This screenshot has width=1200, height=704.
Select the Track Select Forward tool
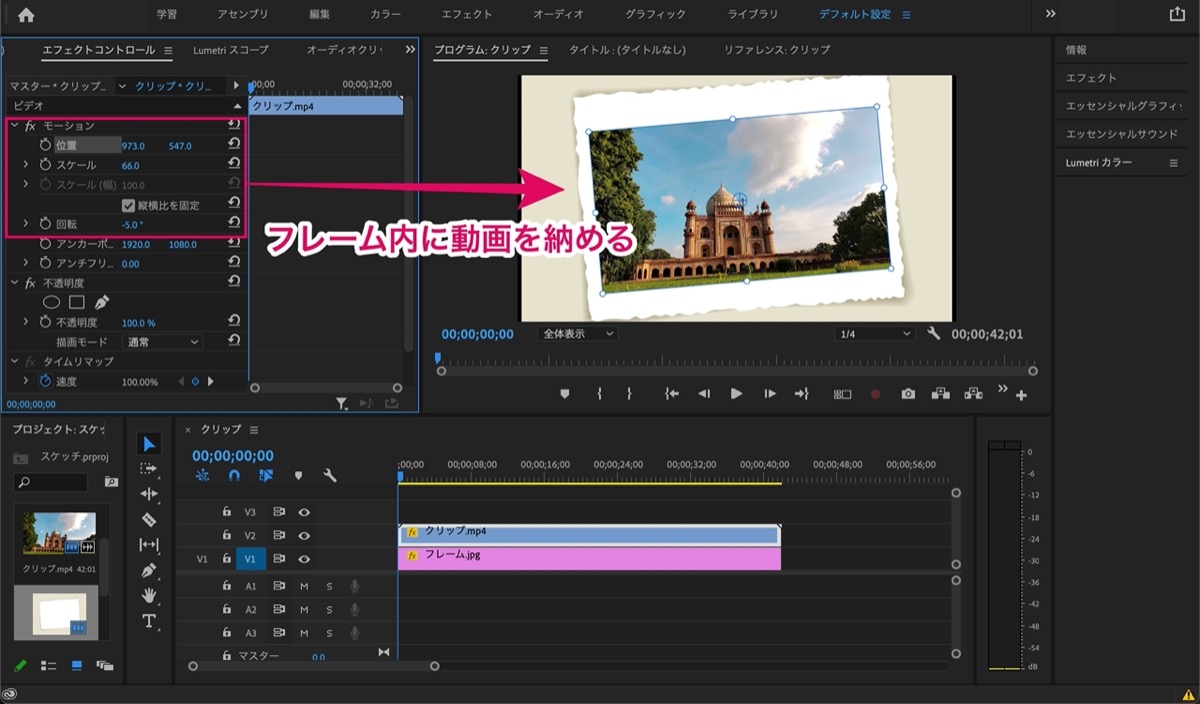click(149, 469)
